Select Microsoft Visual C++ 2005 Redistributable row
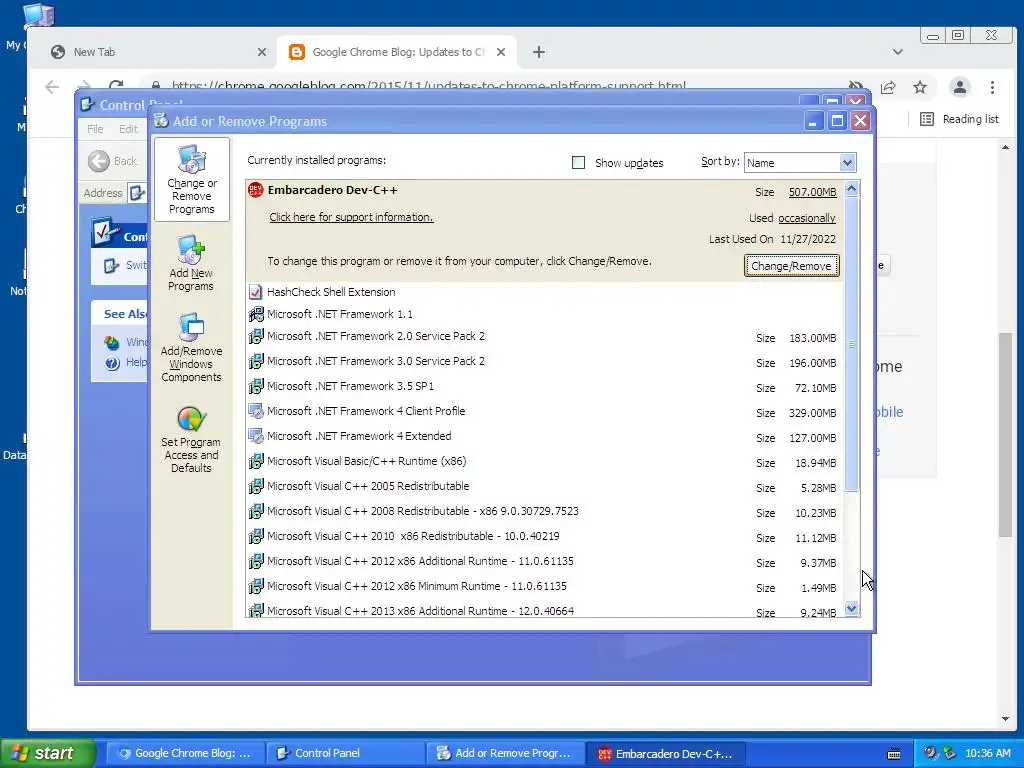The height and width of the screenshot is (768, 1024). (x=545, y=487)
